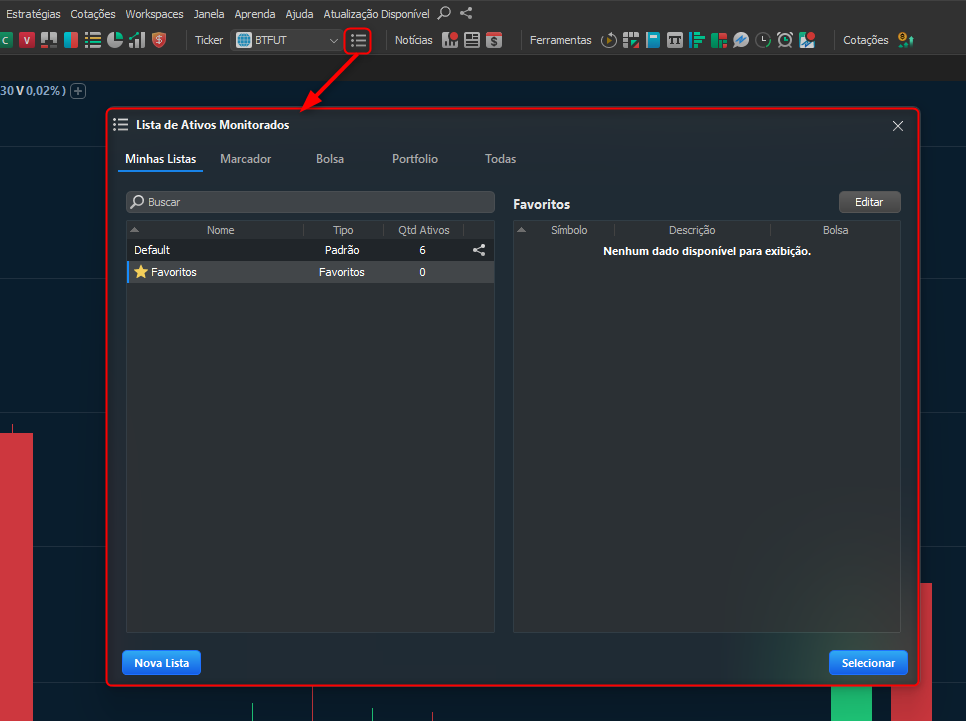Viewport: 966px width, 721px height.
Task: Sort lists using the Nome column arrow
Action: [134, 230]
